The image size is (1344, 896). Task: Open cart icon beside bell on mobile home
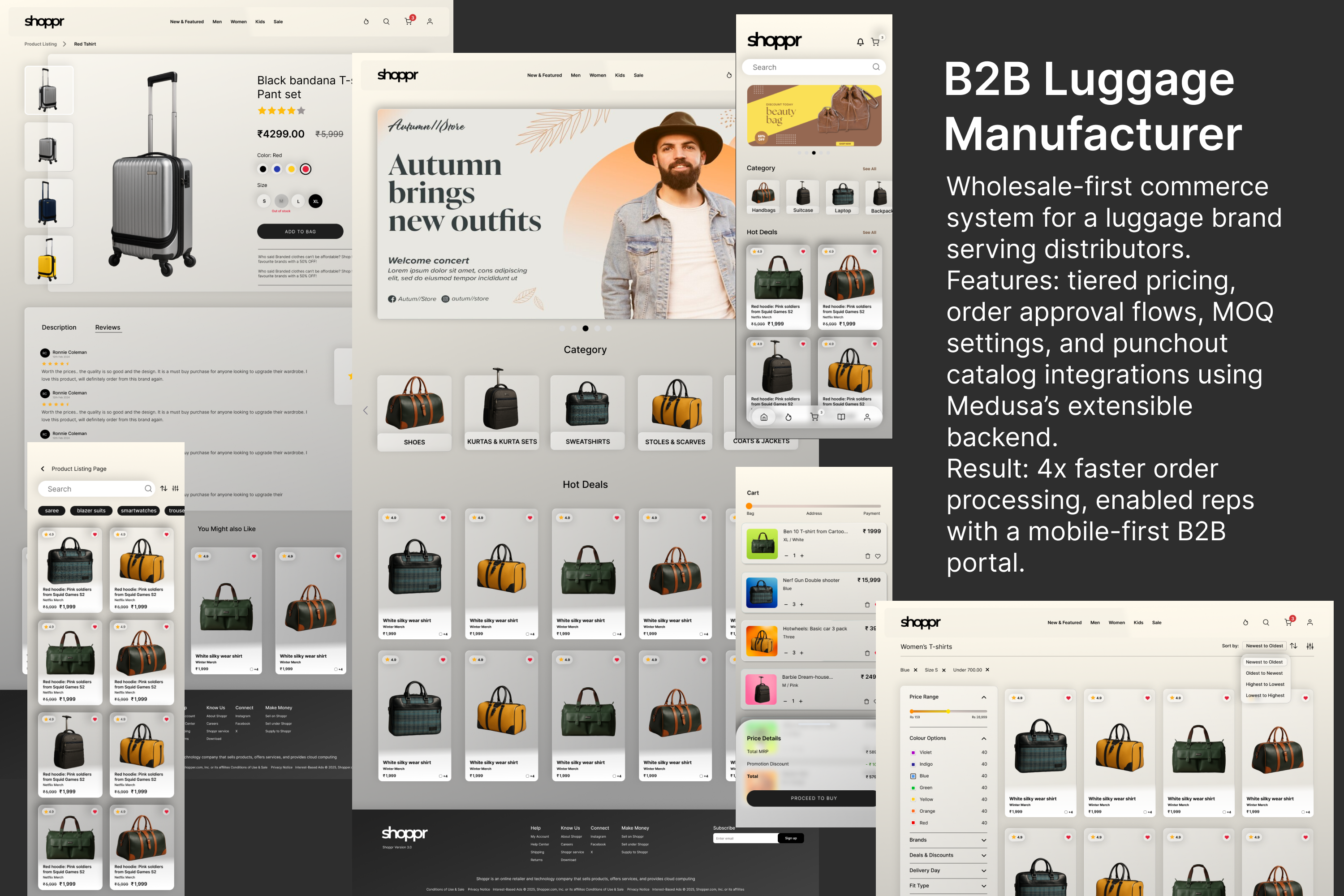pos(875,42)
